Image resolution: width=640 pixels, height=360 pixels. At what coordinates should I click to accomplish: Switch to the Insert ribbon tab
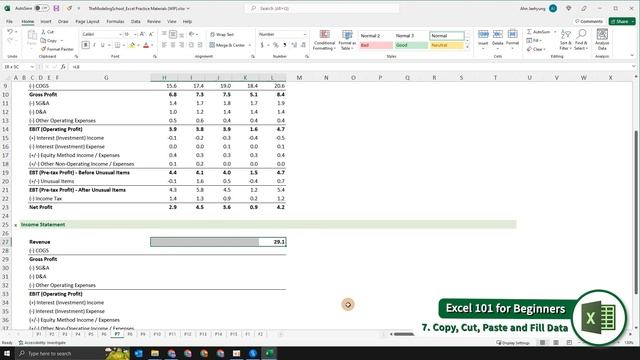[46, 21]
